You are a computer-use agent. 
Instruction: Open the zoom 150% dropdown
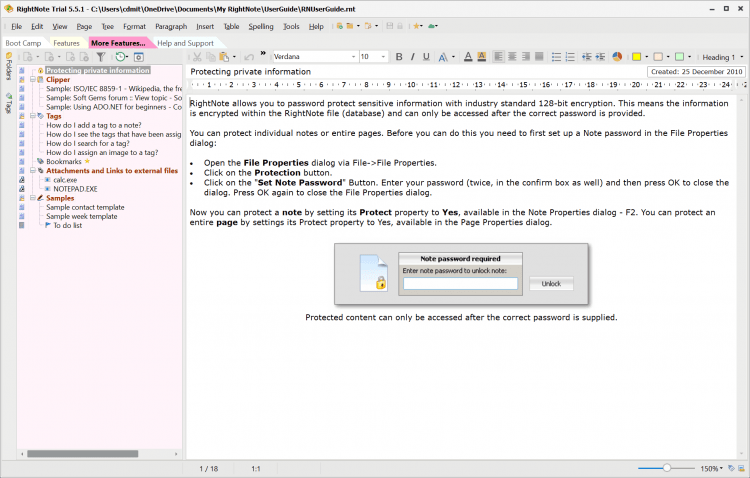coord(712,468)
